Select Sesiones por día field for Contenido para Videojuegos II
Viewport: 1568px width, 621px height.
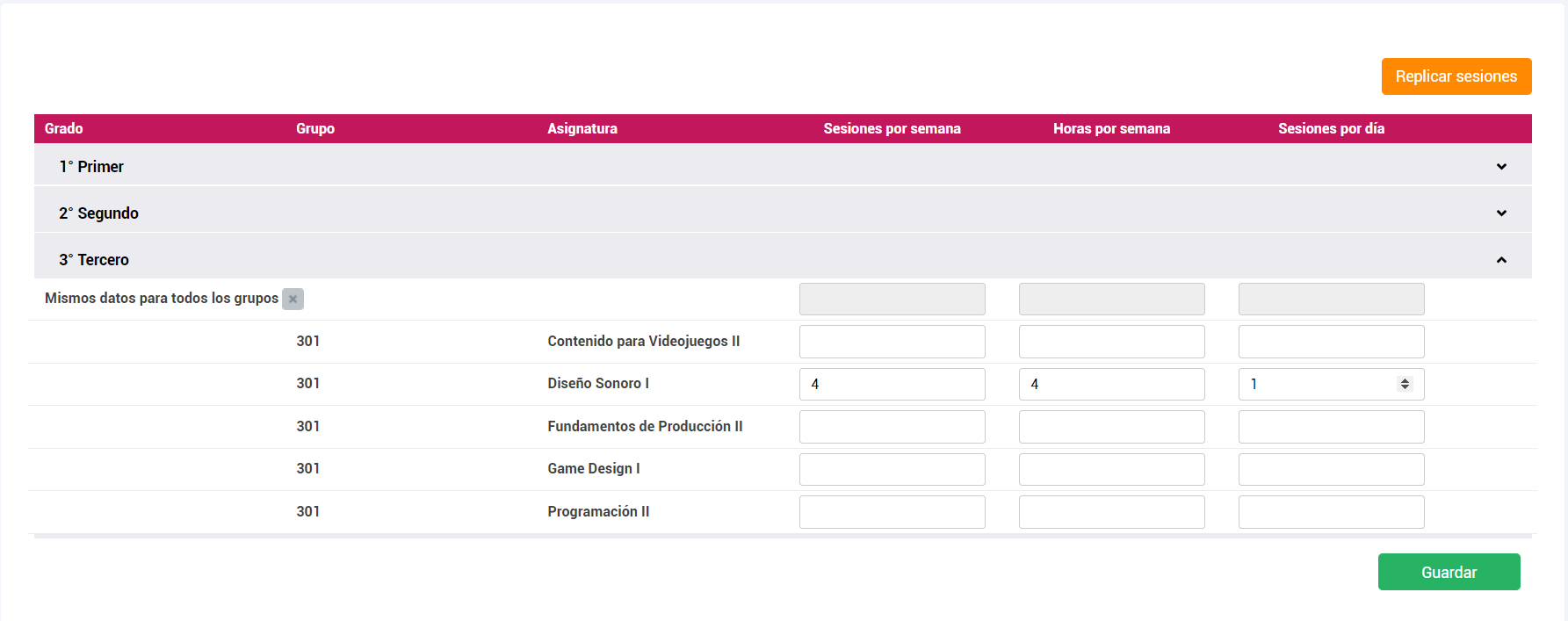click(x=1331, y=342)
